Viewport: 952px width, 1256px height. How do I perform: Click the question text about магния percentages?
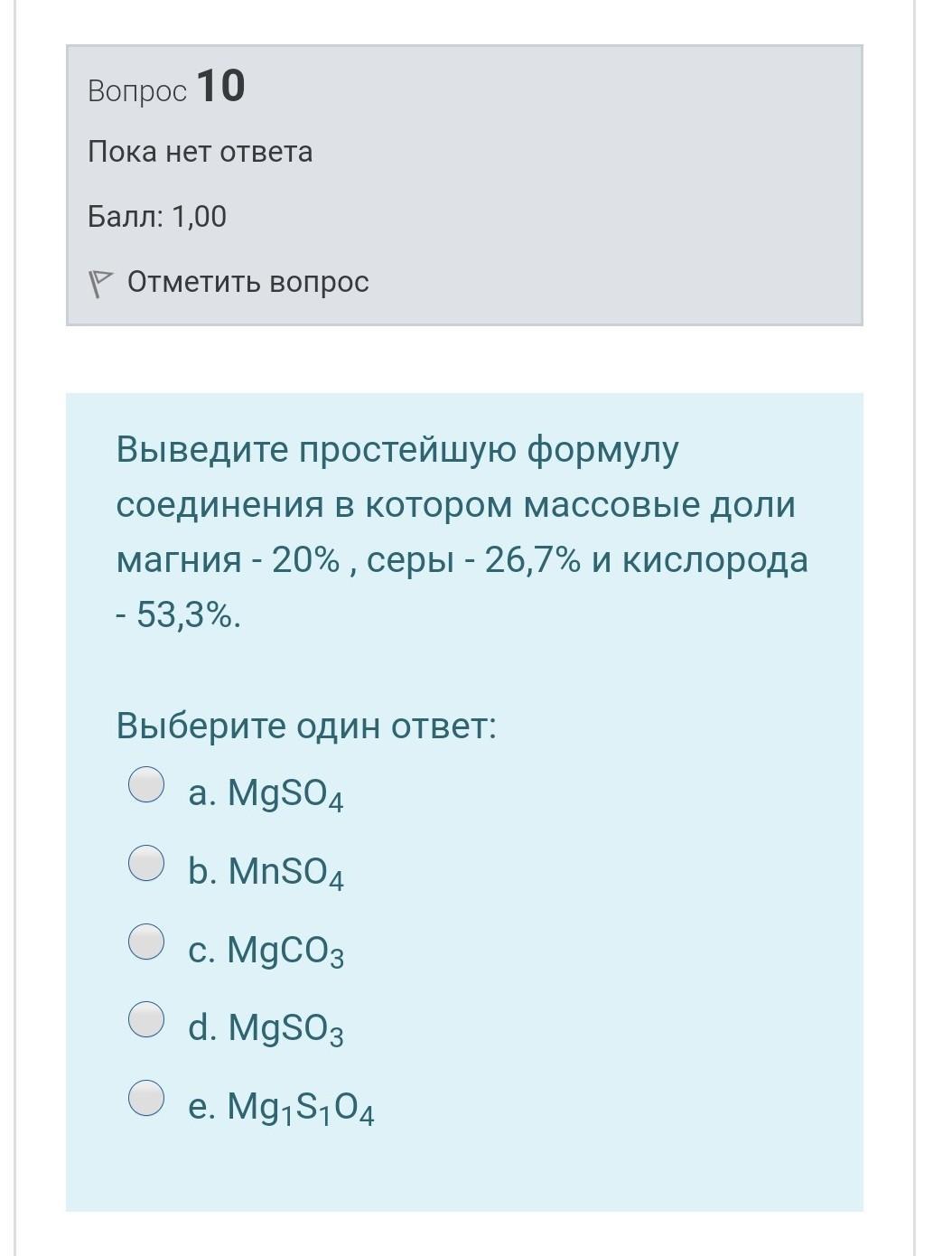(x=462, y=560)
